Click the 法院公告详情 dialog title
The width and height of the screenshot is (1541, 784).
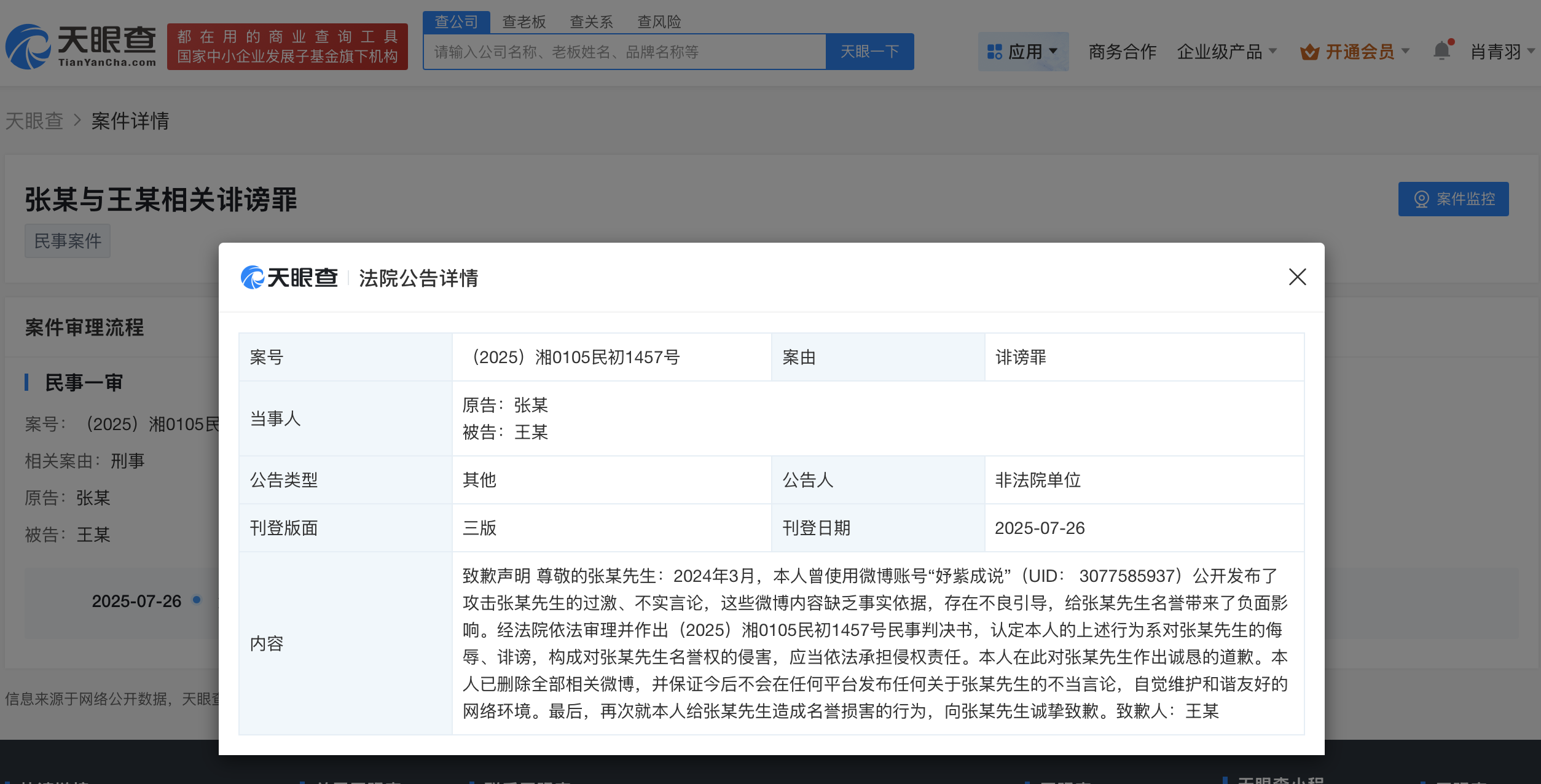(x=418, y=278)
